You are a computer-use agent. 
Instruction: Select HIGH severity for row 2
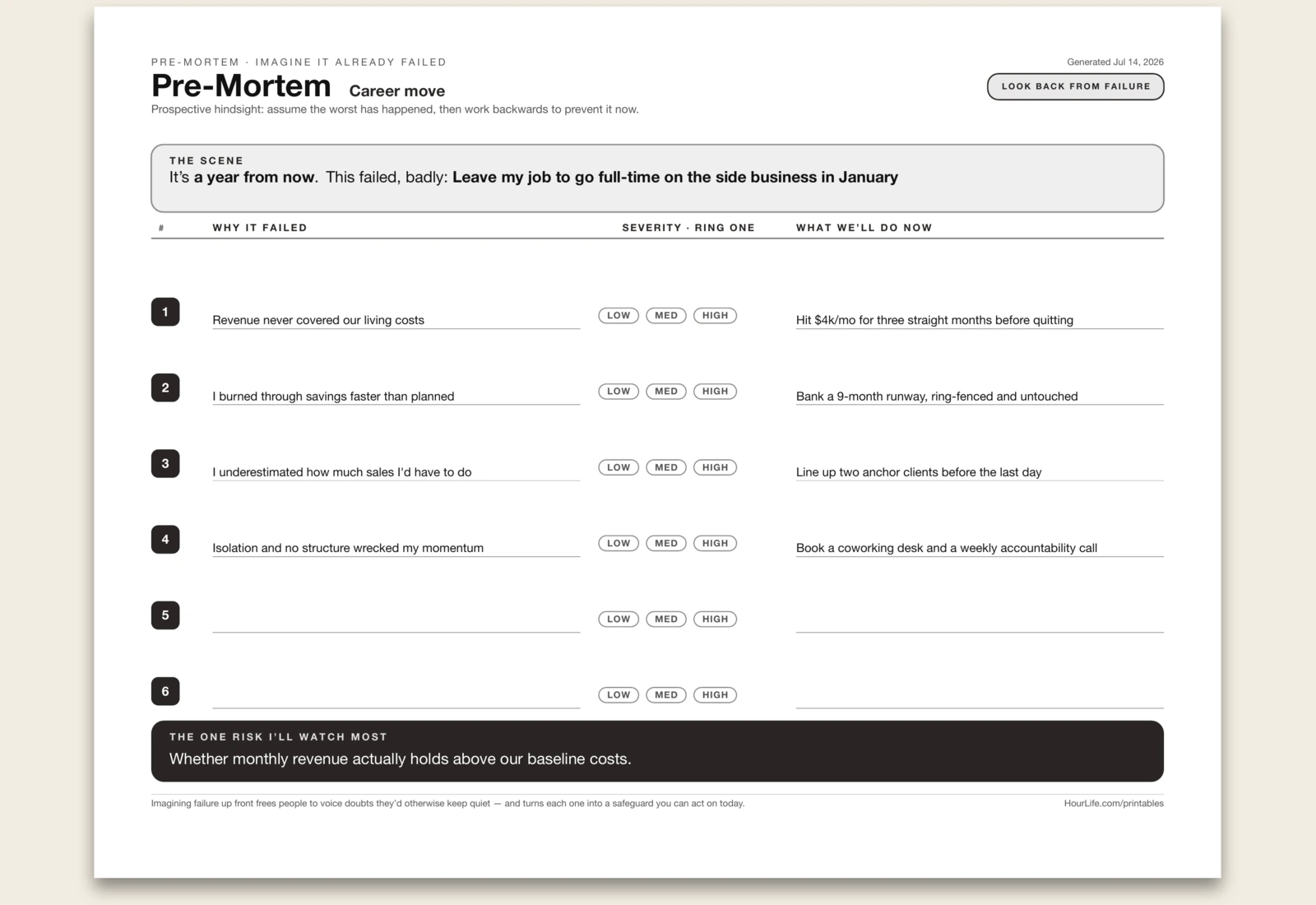pos(715,392)
